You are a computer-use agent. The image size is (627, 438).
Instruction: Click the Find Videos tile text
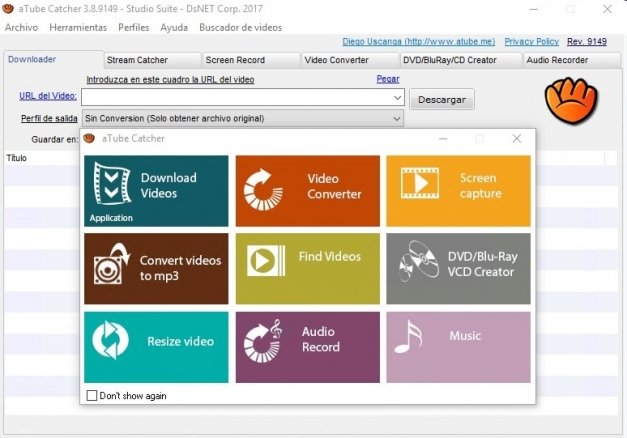[x=329, y=256]
